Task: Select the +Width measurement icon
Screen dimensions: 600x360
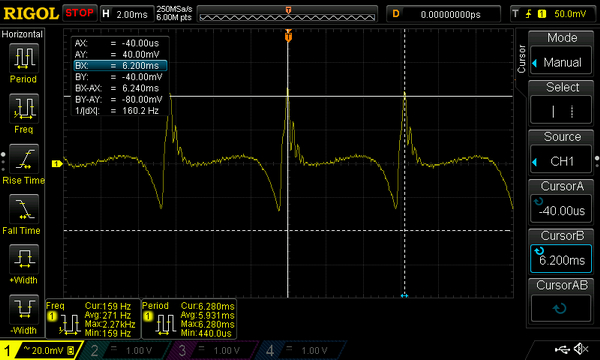Action: tap(24, 259)
